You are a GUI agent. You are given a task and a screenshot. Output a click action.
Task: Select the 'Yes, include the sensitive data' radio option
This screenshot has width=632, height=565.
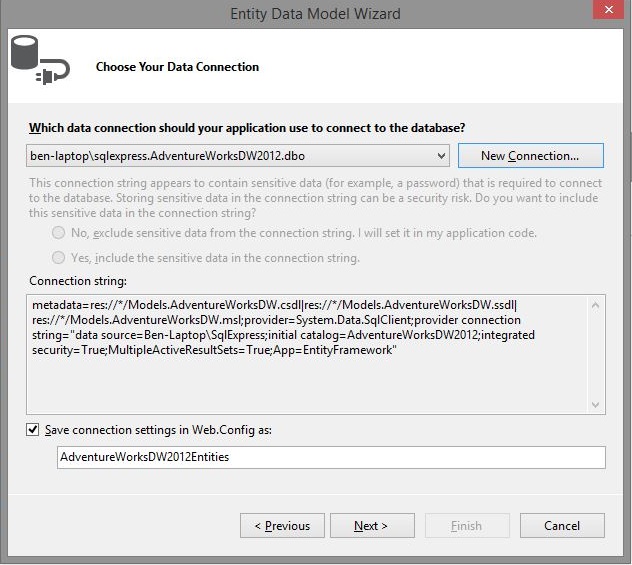tap(60, 258)
